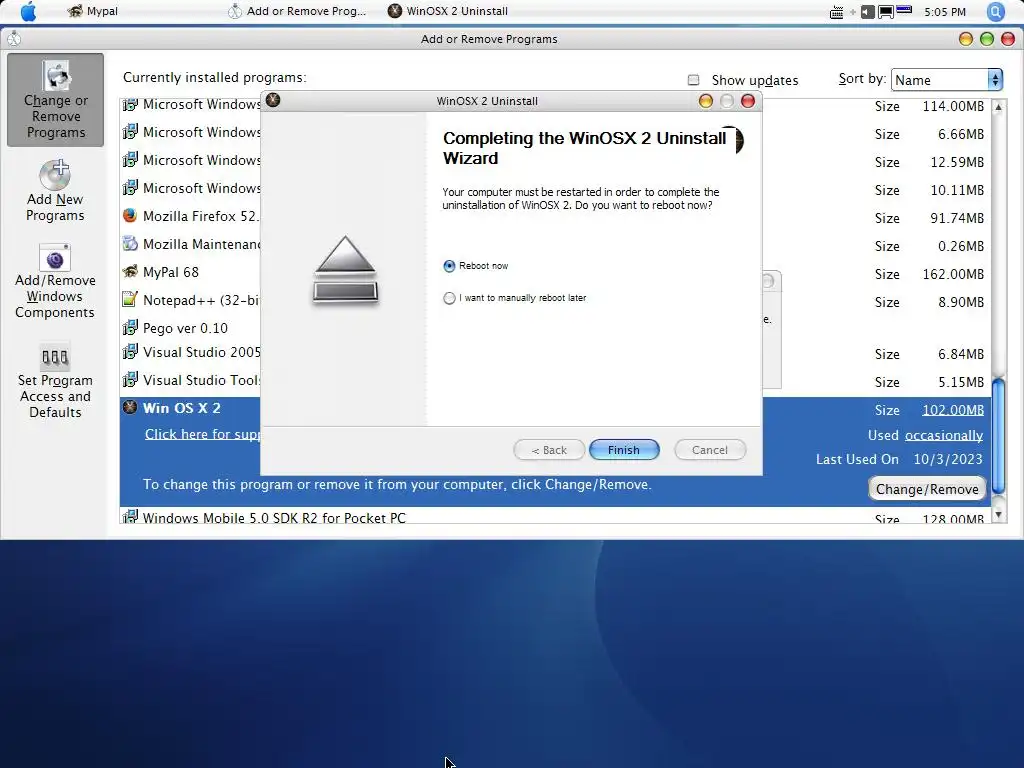Open the Sort by Name dropdown

[946, 80]
